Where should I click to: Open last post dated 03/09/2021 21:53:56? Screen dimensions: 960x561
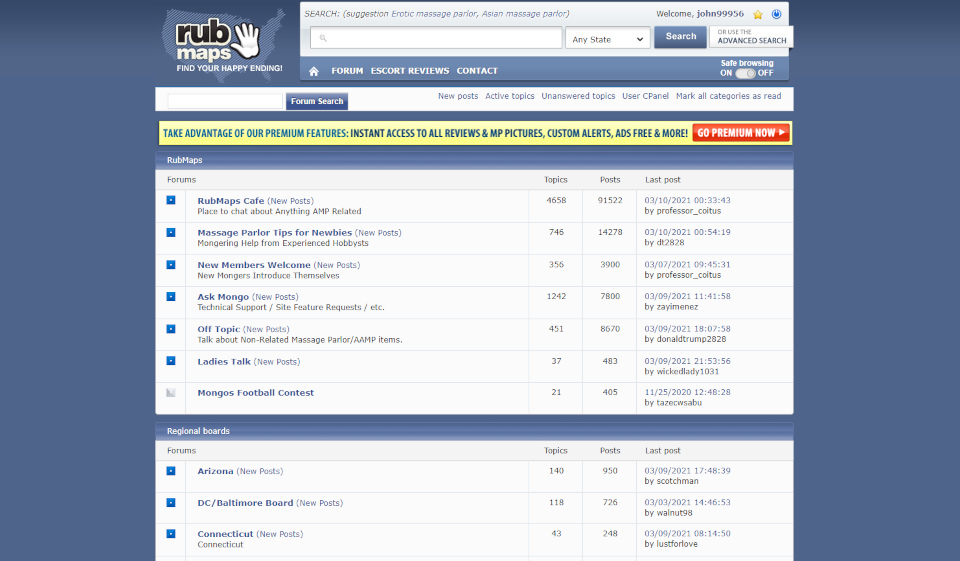[687, 361]
